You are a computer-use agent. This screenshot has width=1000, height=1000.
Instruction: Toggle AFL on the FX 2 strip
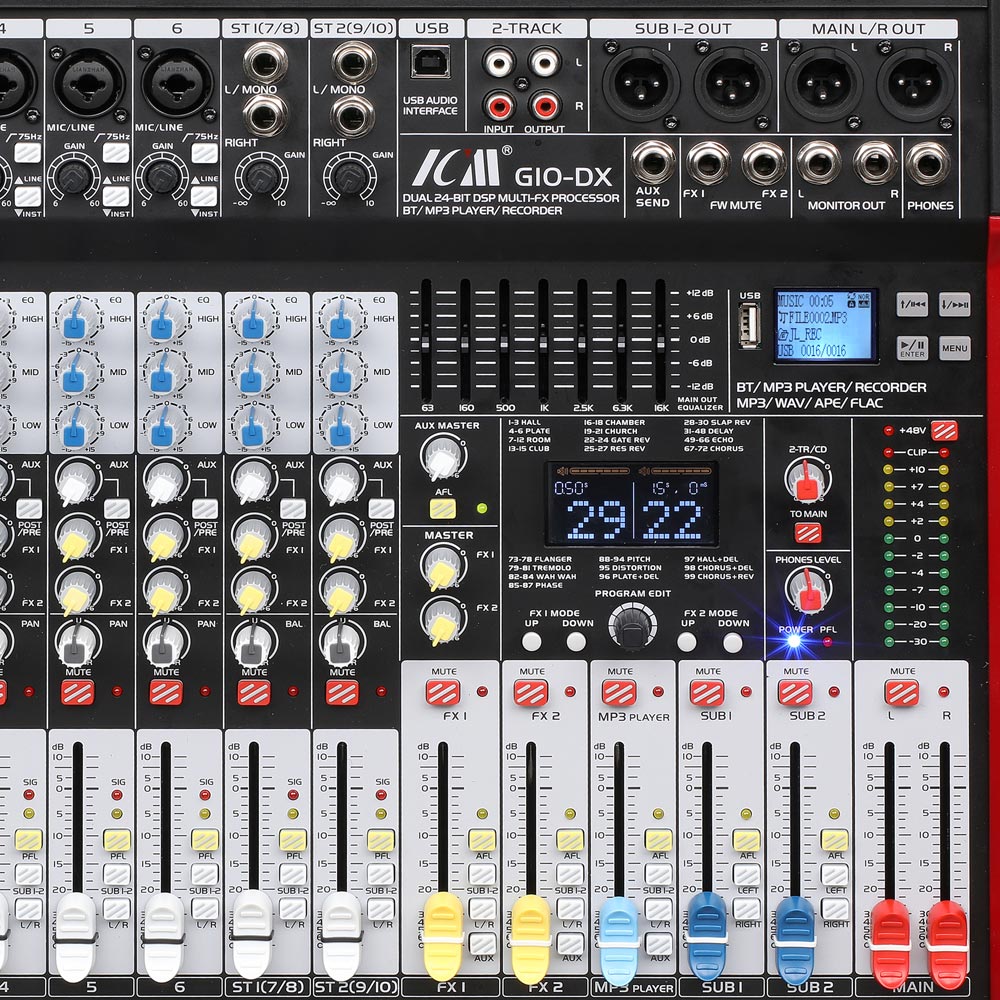(570, 841)
